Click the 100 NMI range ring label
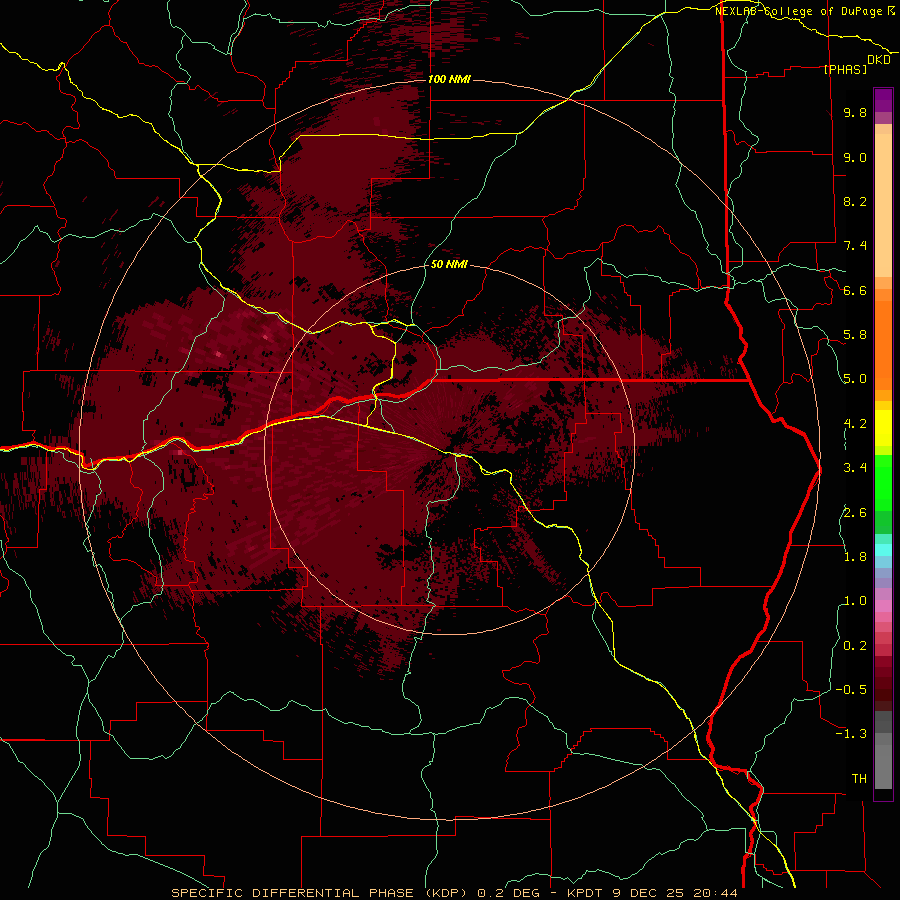 (449, 79)
